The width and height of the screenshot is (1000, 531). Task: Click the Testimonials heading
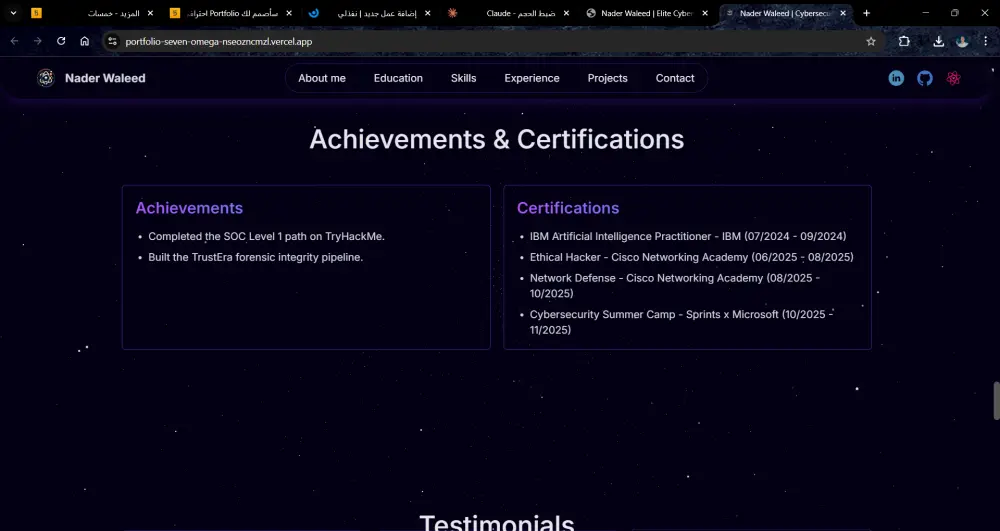[497, 523]
